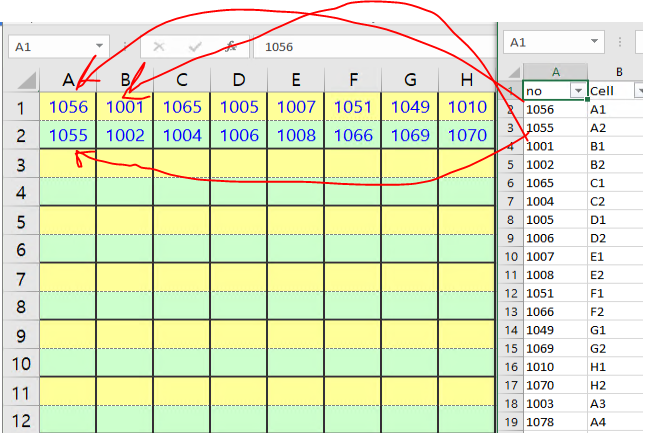Select column G header in the colored grid

(410, 79)
